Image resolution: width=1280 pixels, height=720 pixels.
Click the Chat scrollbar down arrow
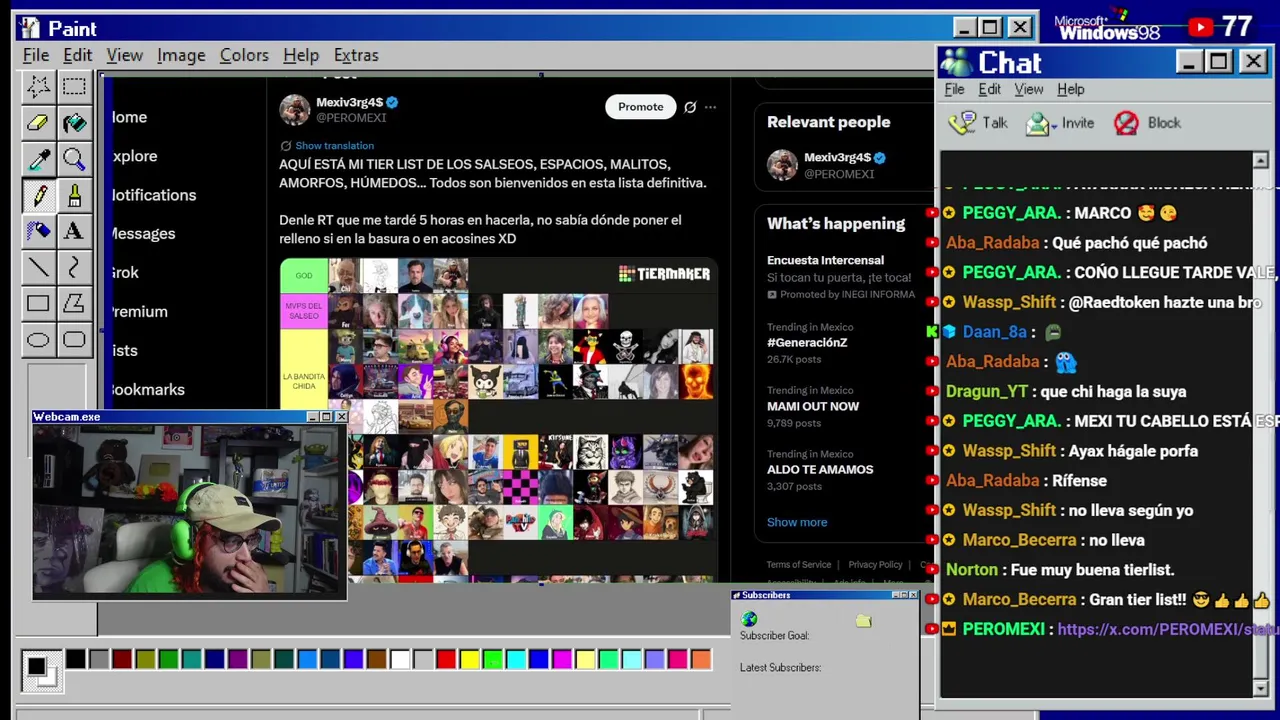tap(1260, 688)
